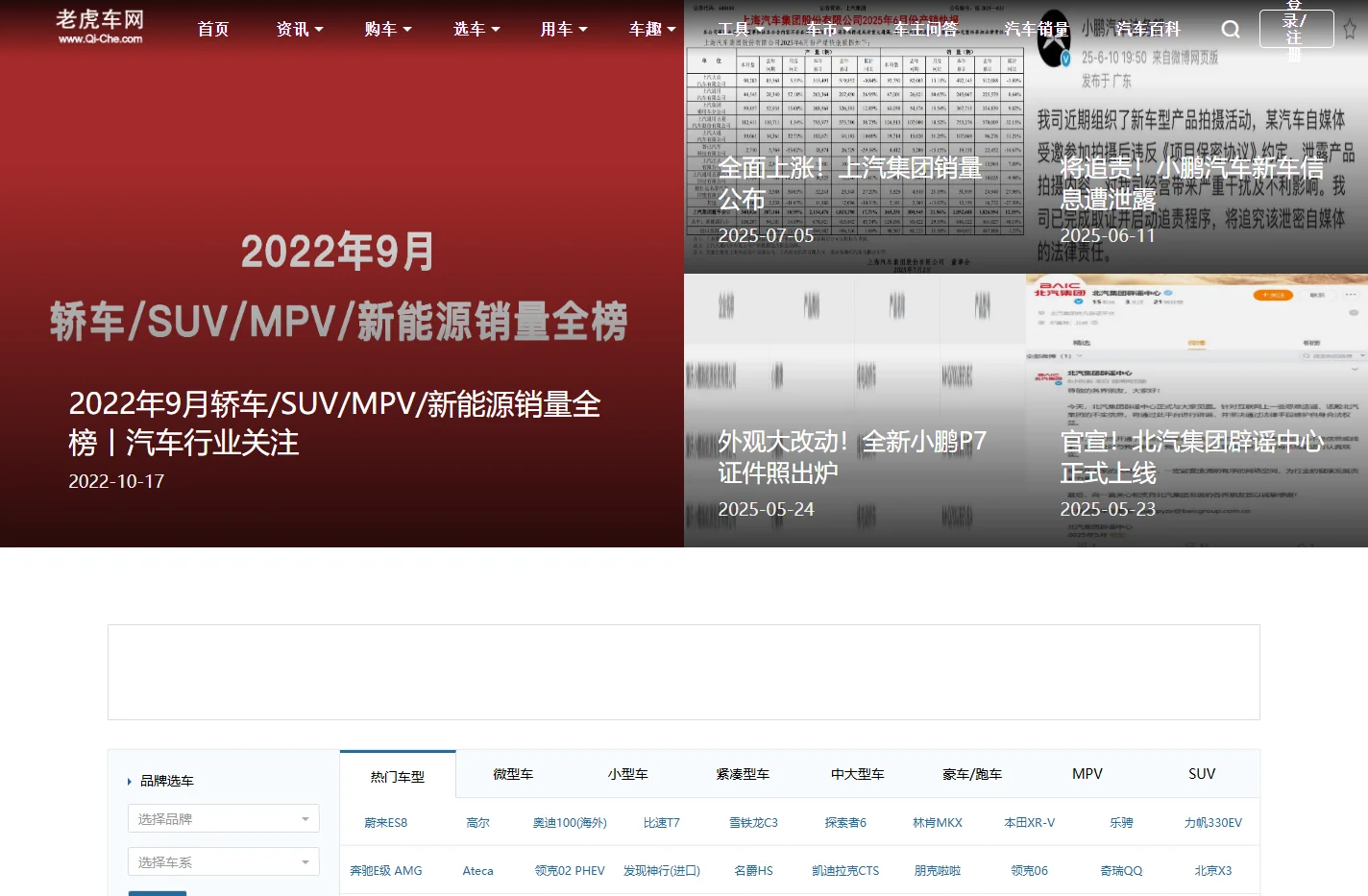Open the 全新小鹏P7证件照出炉 article
1368x896 pixels.
tap(852, 457)
